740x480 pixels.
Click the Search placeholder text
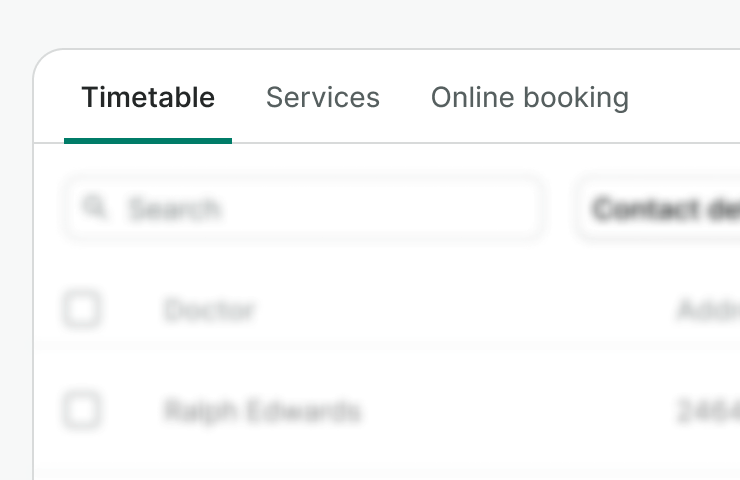point(174,209)
